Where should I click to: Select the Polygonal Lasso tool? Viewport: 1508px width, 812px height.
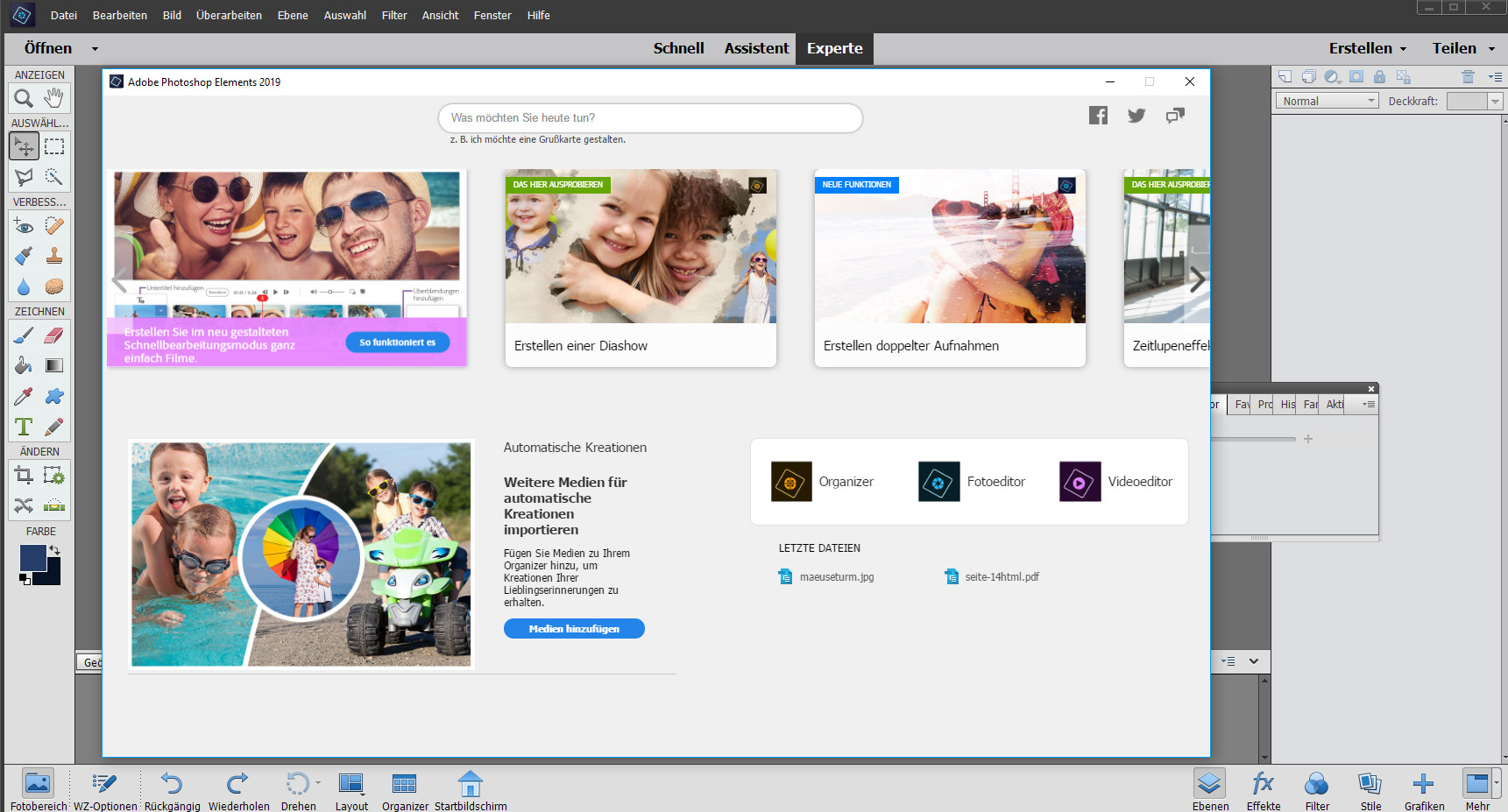coord(24,177)
